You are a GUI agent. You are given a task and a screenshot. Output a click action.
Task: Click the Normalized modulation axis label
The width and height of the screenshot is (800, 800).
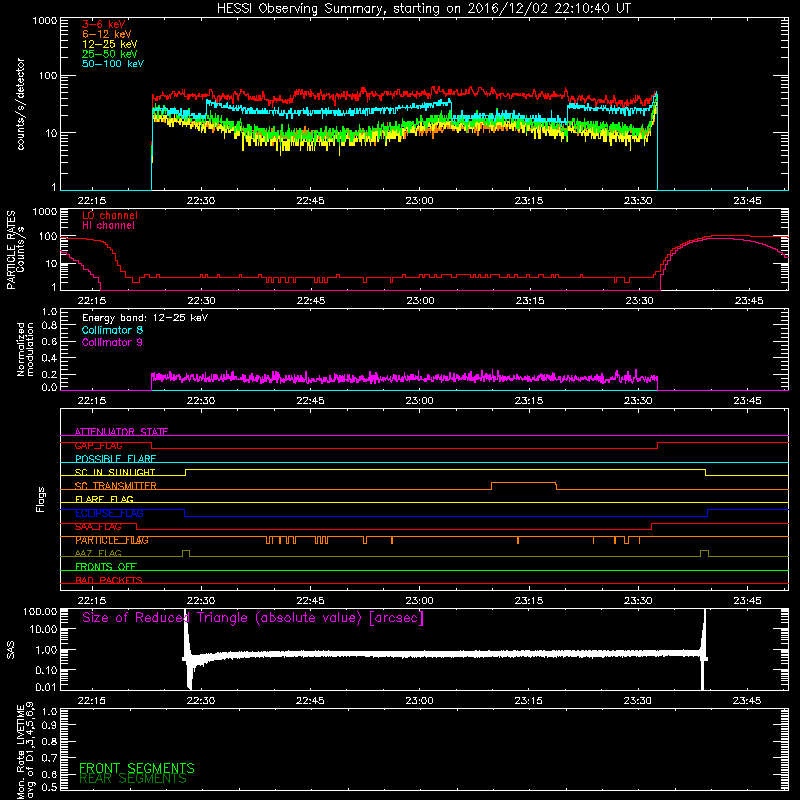pyautogui.click(x=24, y=349)
